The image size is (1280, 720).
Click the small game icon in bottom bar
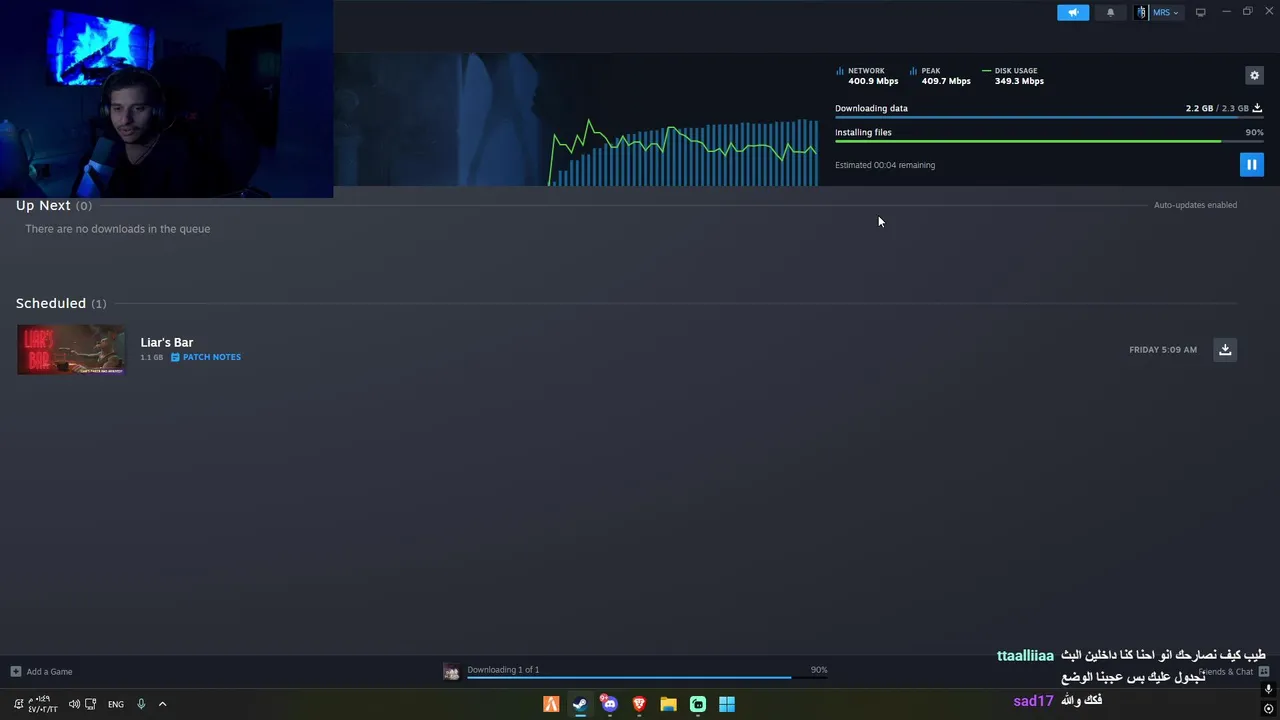coord(451,672)
